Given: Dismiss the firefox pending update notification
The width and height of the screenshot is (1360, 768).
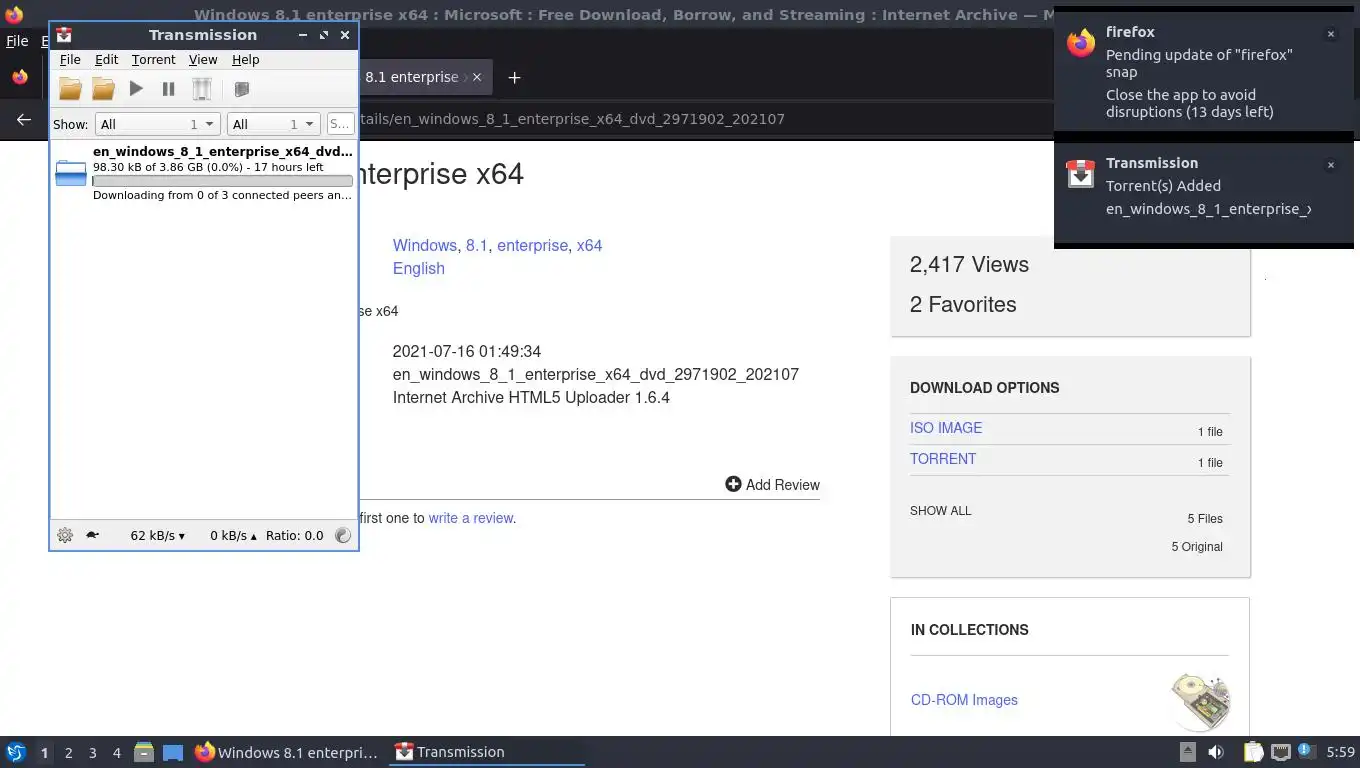Looking at the screenshot, I should click(x=1330, y=34).
